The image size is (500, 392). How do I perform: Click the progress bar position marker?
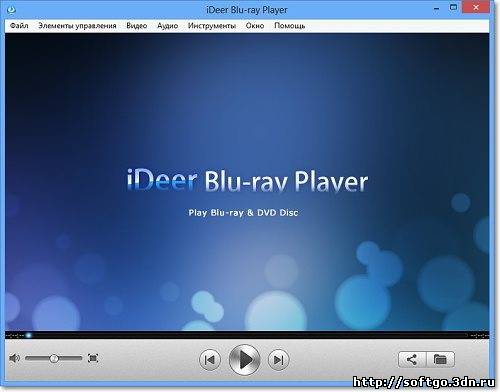[29, 335]
